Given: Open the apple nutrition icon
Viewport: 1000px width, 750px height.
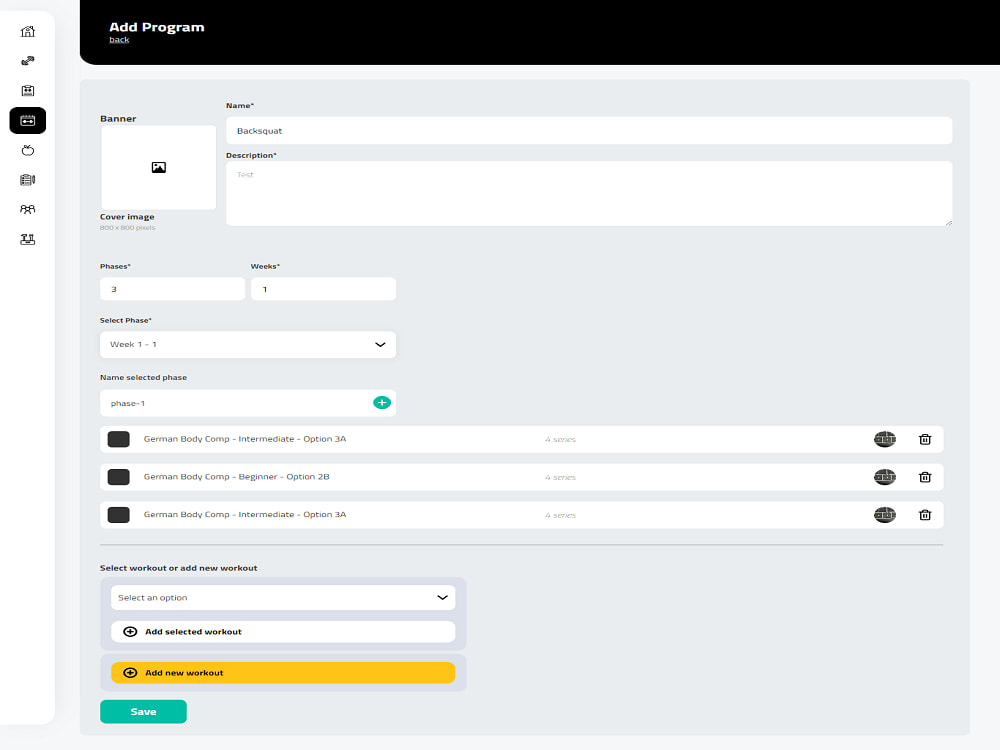Looking at the screenshot, I should (x=27, y=150).
